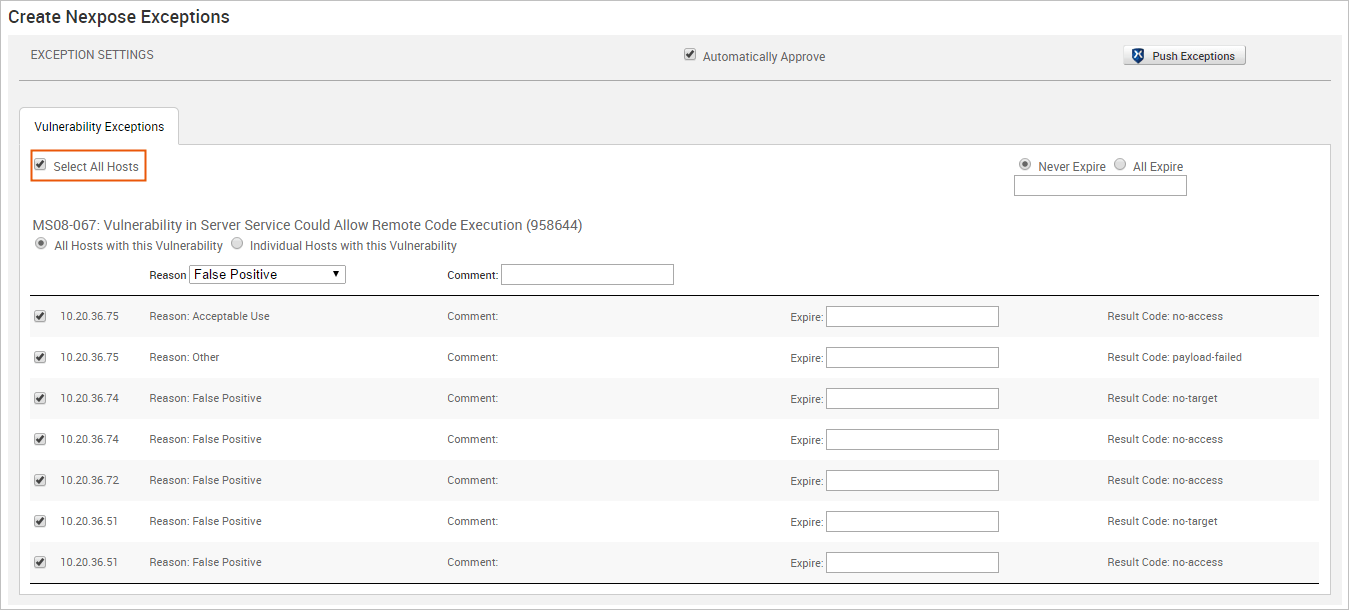Switch to the Vulnerability Exceptions tab
This screenshot has height=610, width=1349.
pyautogui.click(x=99, y=127)
